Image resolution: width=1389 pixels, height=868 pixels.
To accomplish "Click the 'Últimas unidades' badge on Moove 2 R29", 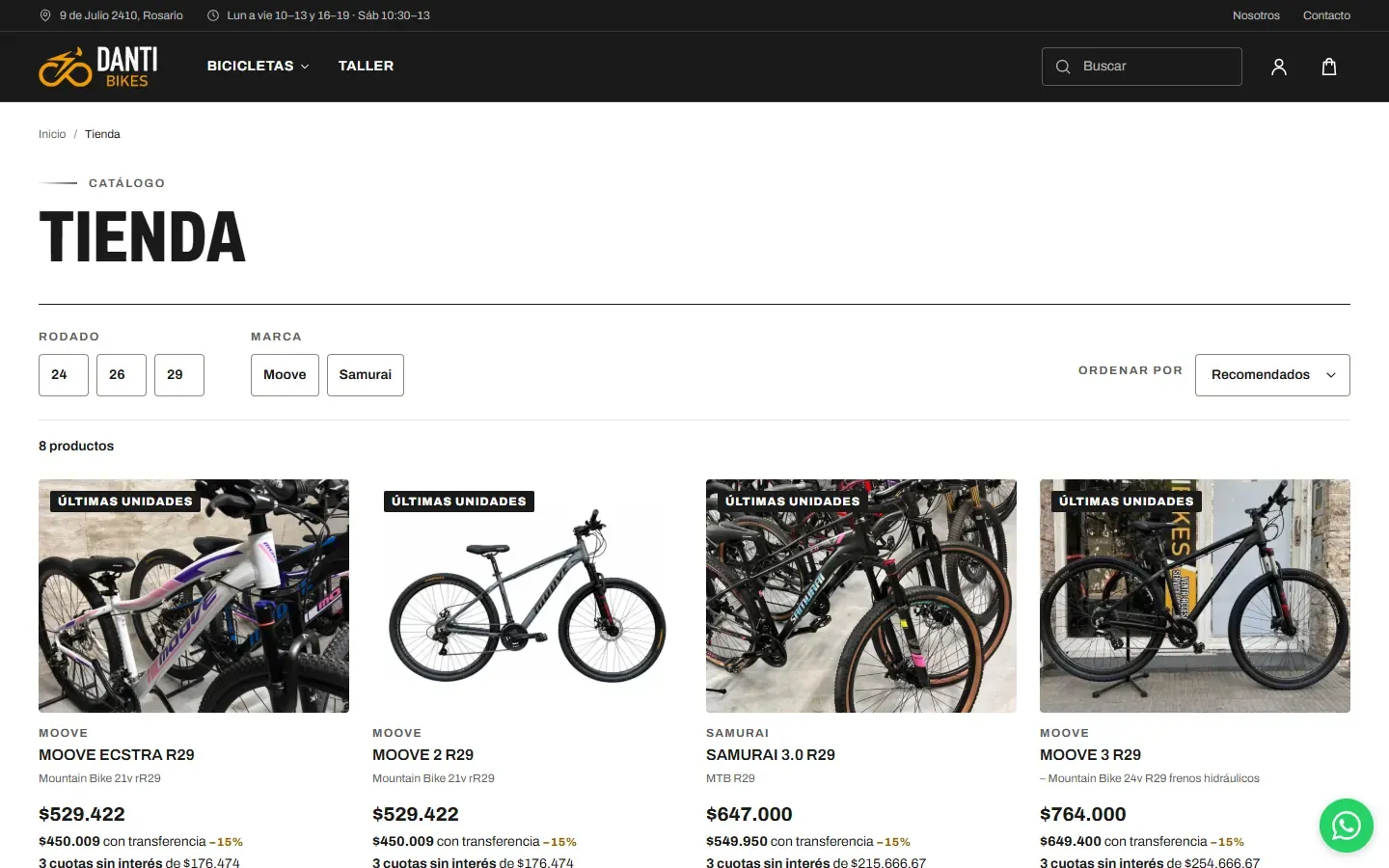I will 459,502.
